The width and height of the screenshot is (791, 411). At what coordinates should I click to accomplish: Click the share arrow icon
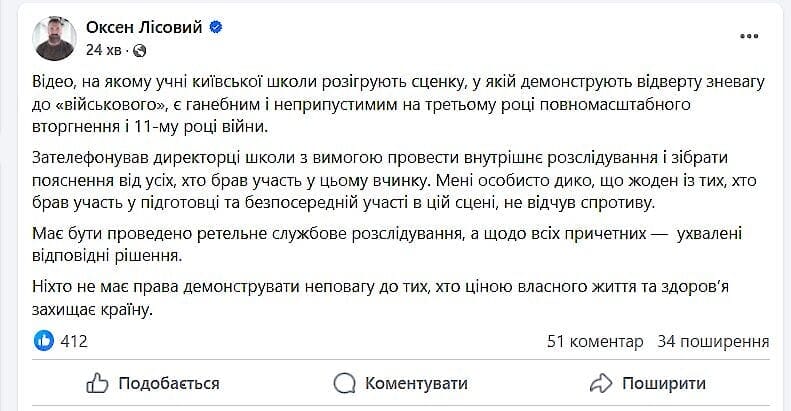point(601,383)
